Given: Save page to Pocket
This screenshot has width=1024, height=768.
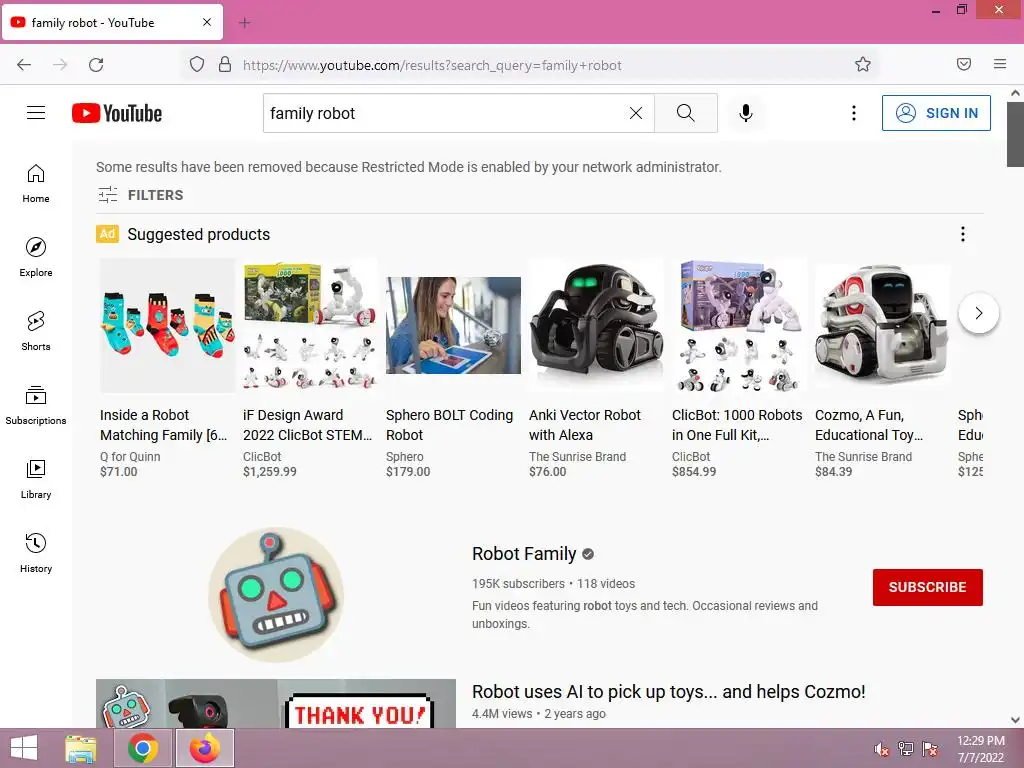Looking at the screenshot, I should click(964, 64).
